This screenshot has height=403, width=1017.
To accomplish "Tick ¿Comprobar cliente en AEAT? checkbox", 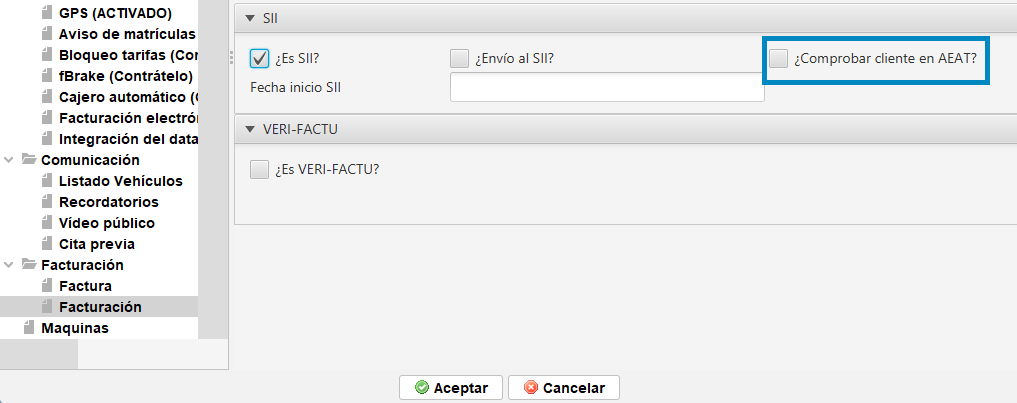I will (x=778, y=58).
